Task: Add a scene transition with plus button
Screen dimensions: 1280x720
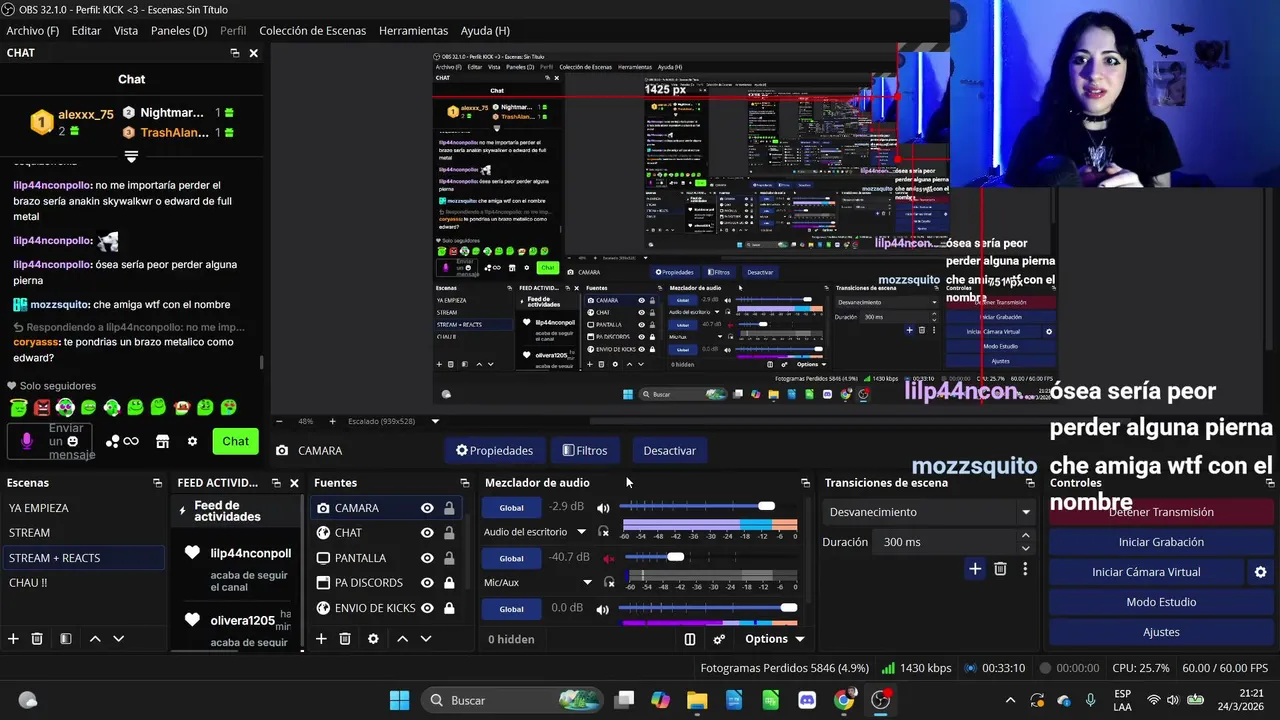Action: pyautogui.click(x=975, y=569)
